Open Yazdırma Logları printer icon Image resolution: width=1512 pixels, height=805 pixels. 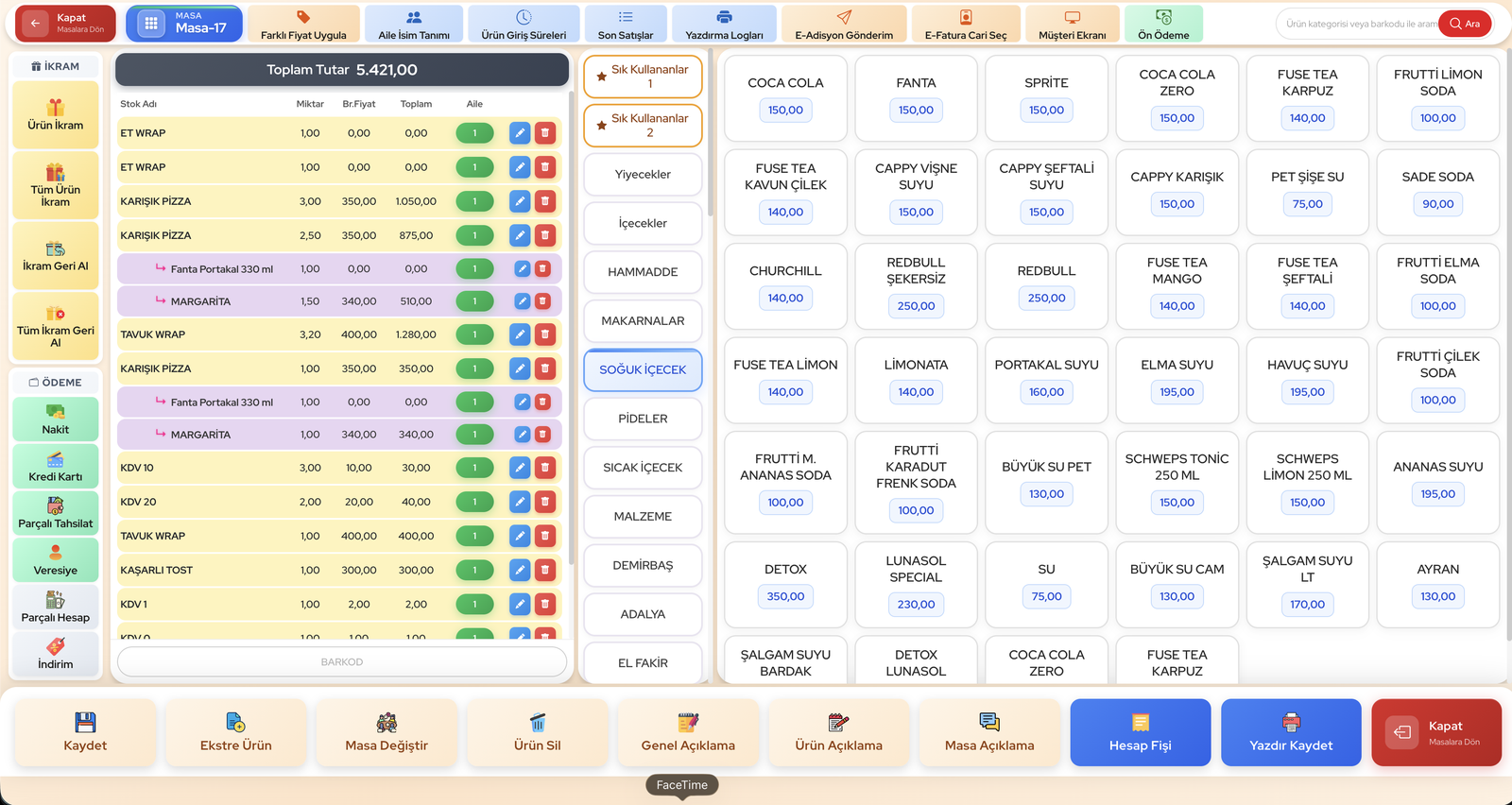(x=724, y=17)
